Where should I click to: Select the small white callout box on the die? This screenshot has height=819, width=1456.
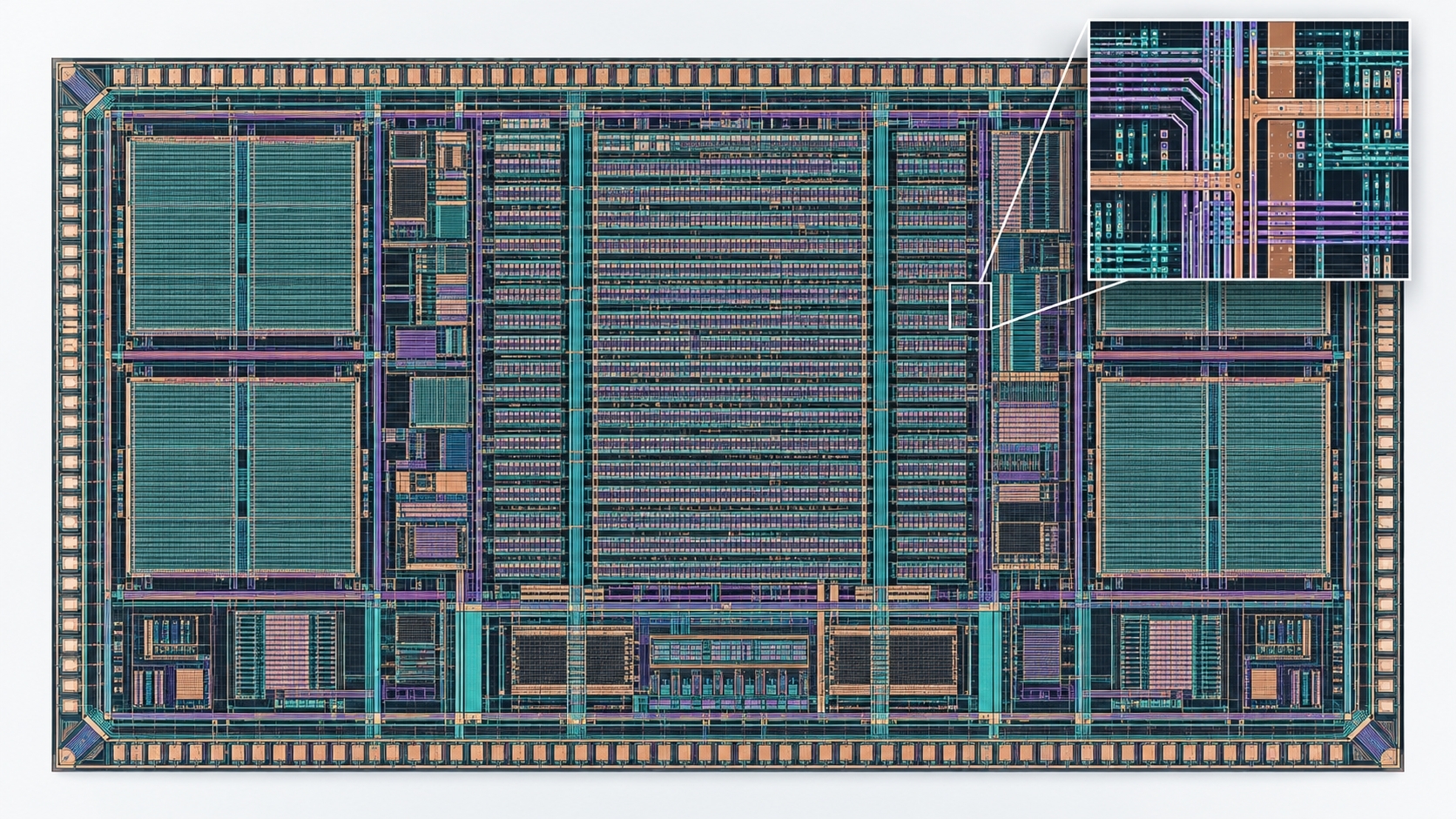tap(970, 305)
